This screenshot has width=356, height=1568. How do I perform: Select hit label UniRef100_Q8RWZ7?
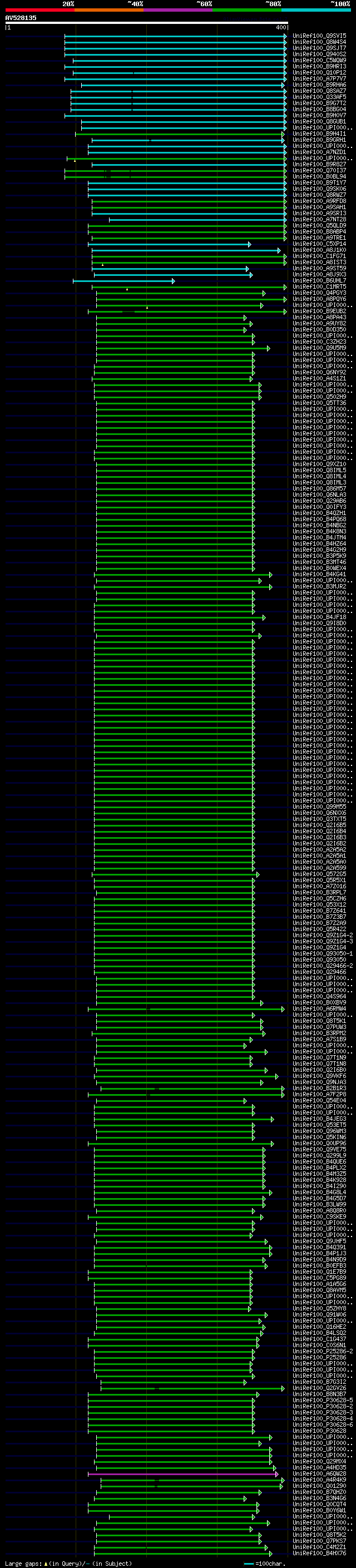(x=319, y=195)
